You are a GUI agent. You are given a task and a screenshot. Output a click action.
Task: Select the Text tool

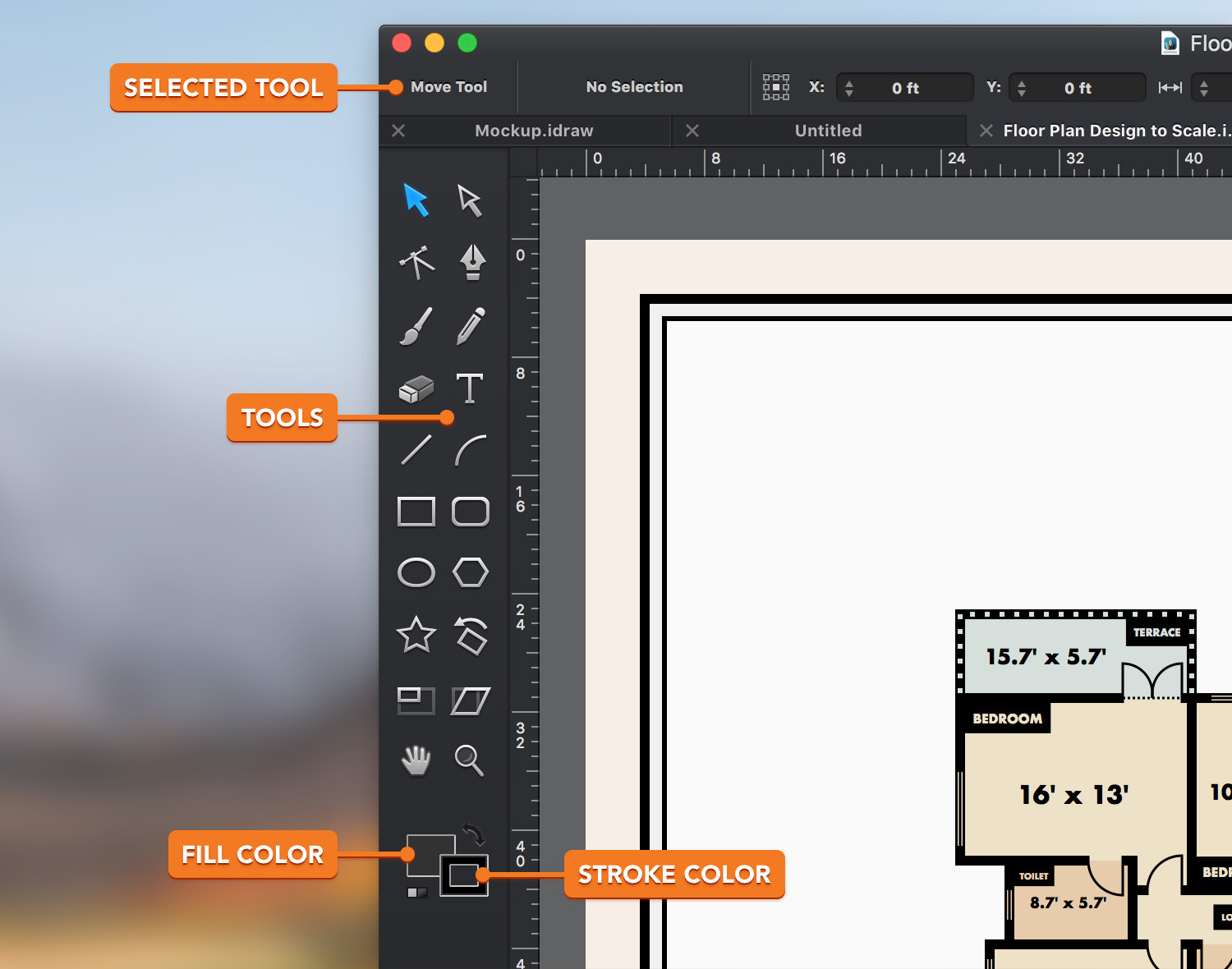(470, 388)
